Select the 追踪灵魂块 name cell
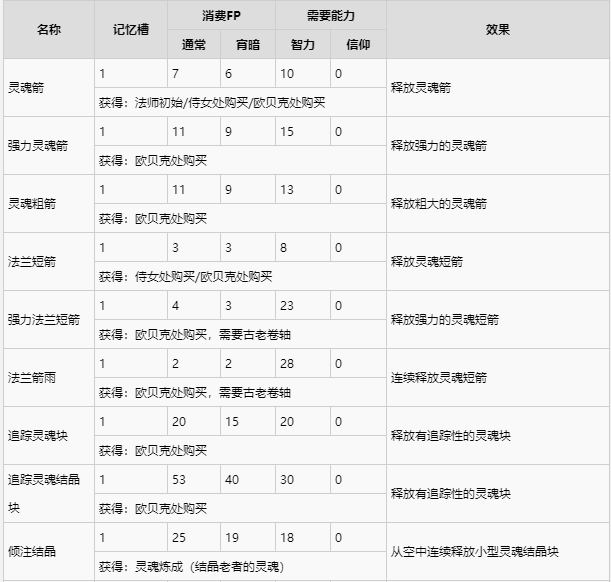The height and width of the screenshot is (582, 611). coord(49,436)
